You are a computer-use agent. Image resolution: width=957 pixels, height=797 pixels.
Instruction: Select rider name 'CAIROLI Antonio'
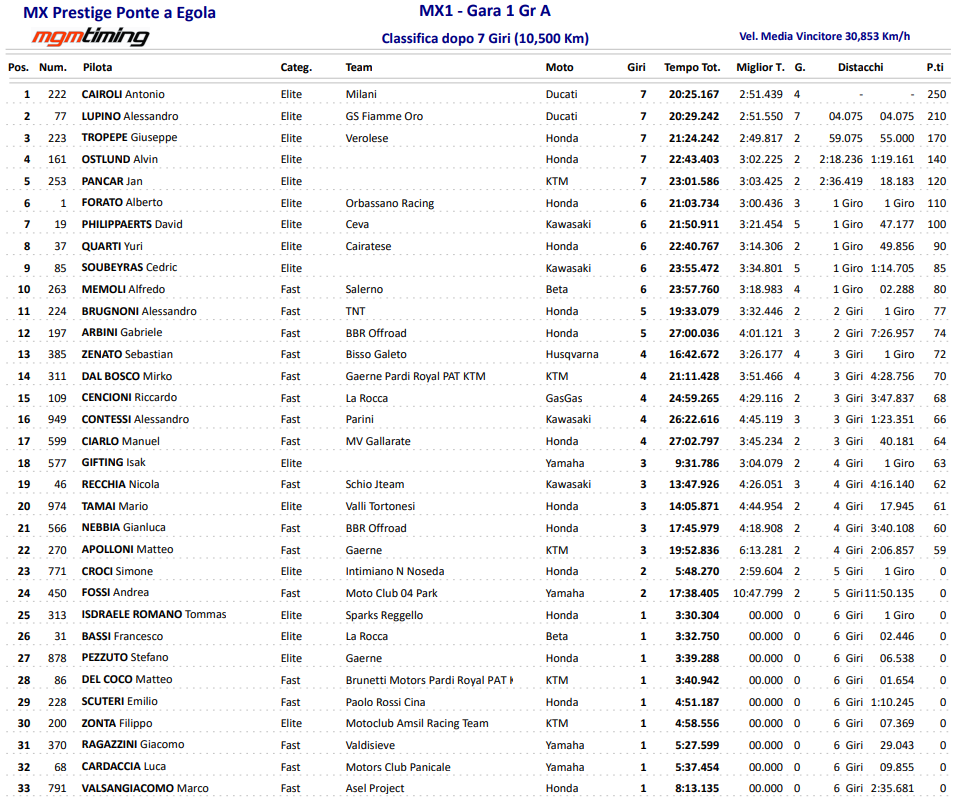pyautogui.click(x=123, y=94)
